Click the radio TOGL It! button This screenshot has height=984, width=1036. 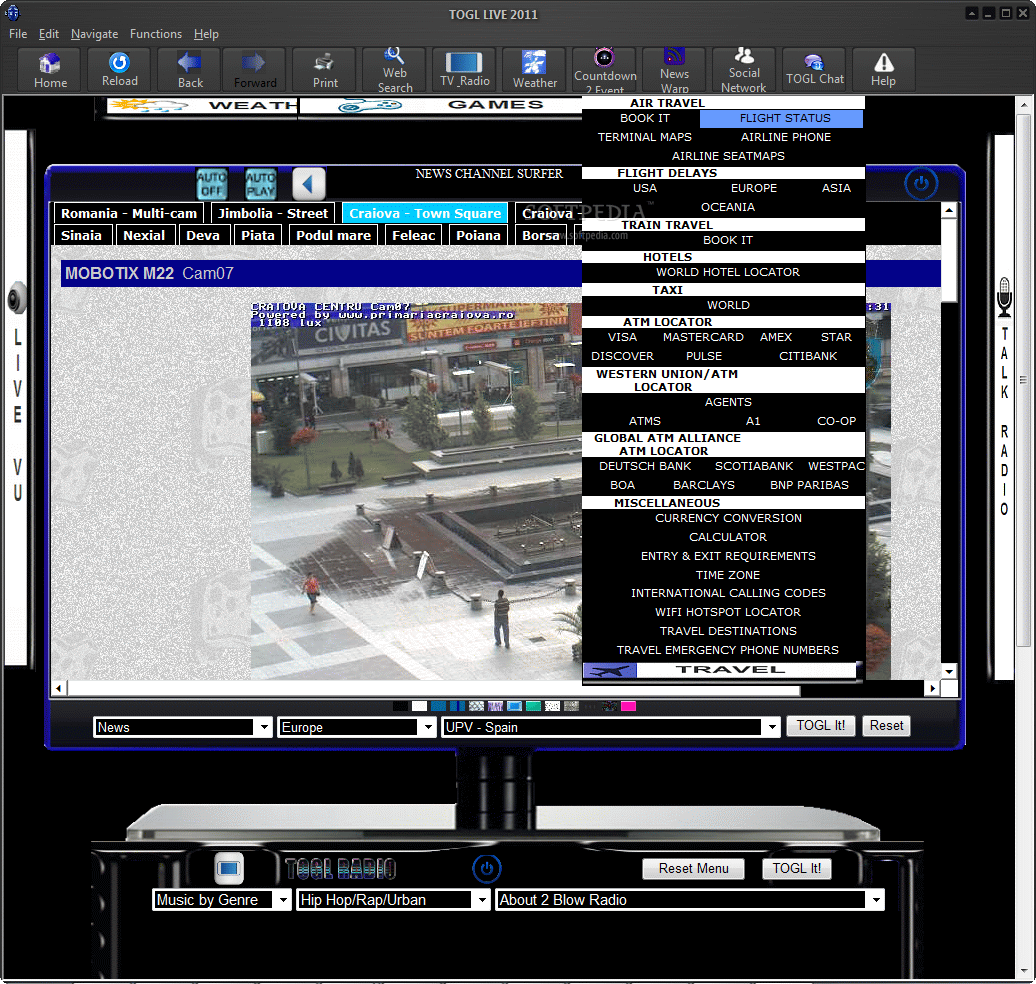797,868
